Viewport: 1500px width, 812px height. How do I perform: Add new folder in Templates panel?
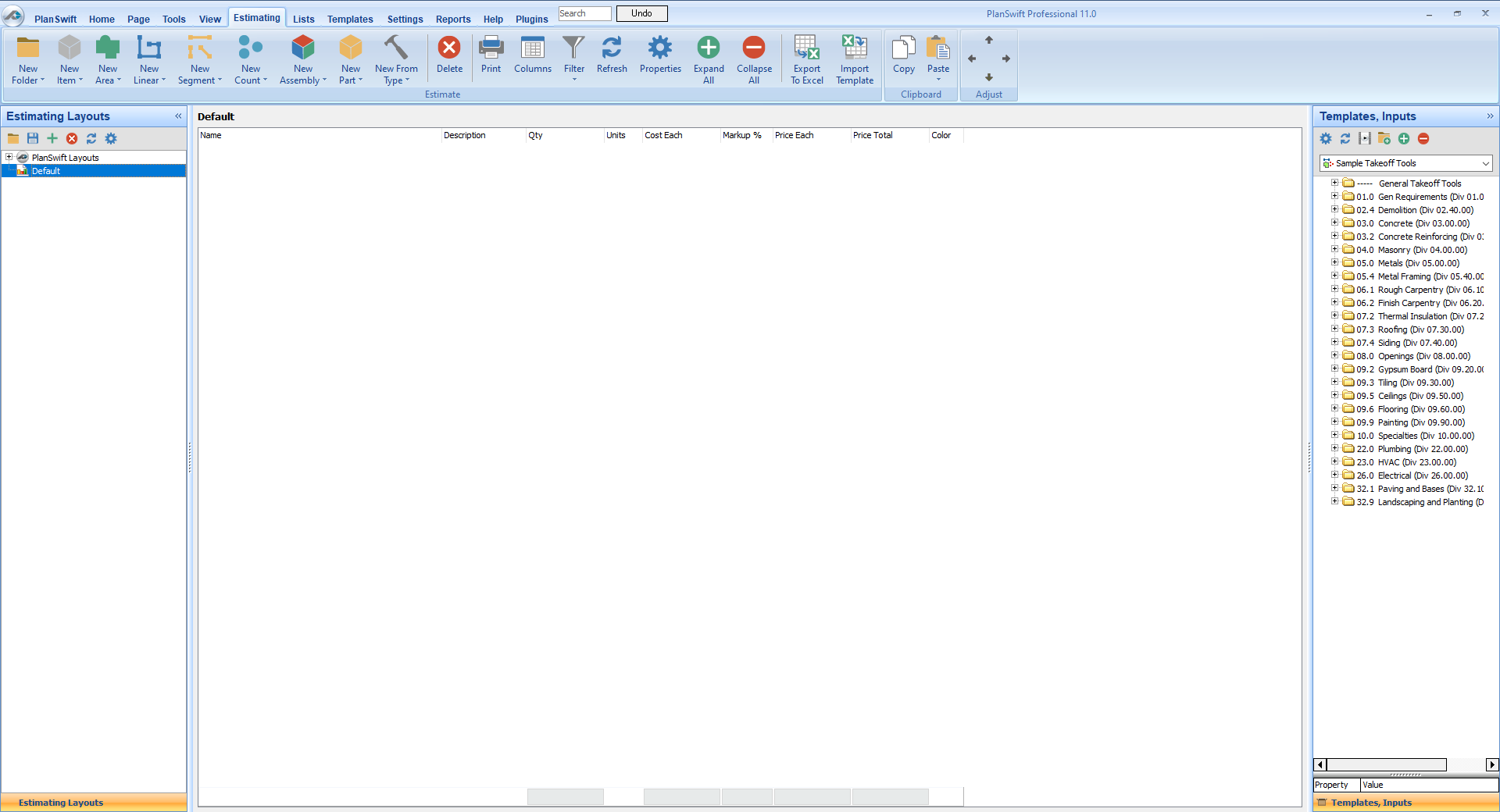(1384, 138)
